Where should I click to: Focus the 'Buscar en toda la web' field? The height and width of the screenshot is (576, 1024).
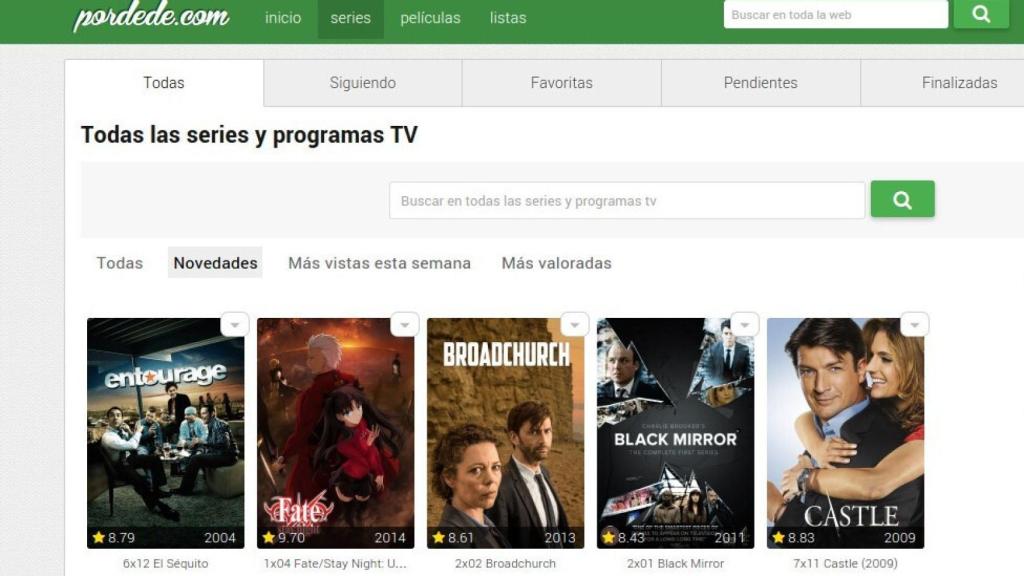coord(836,14)
